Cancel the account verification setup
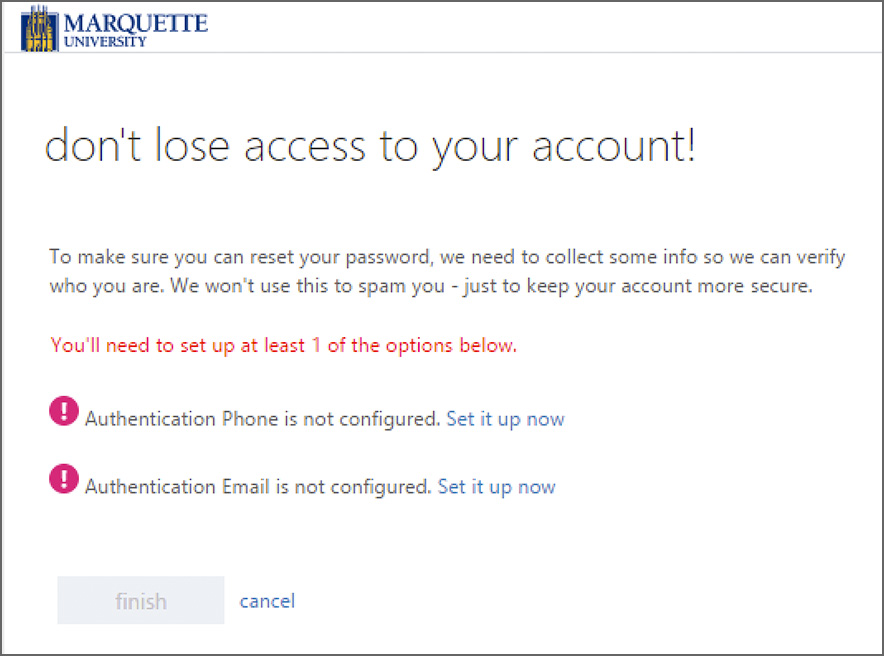Viewport: 884px width, 656px height. click(x=267, y=601)
